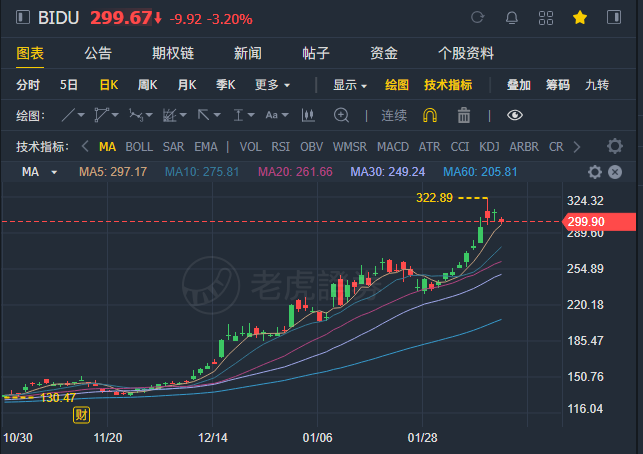Expand the 更多 periods dropdown

pyautogui.click(x=273, y=85)
